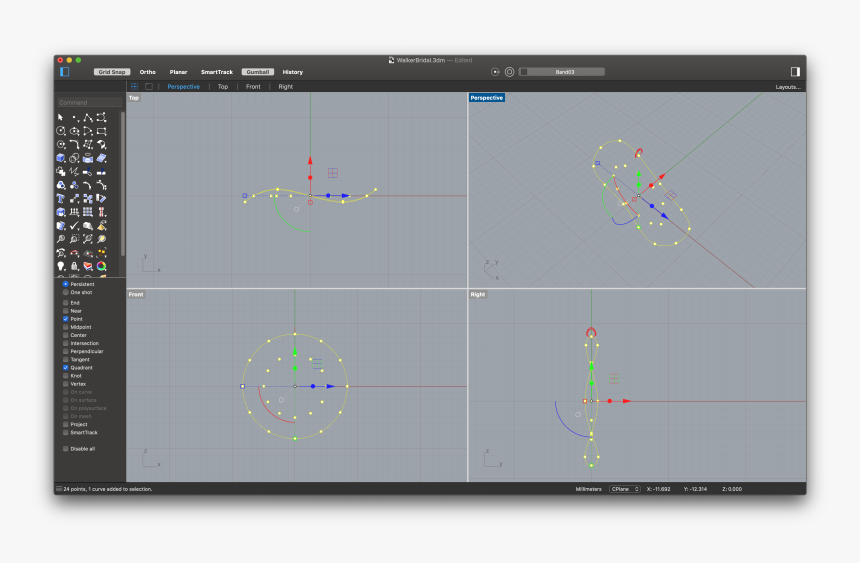Select the One shot osnap radio button
Image resolution: width=860 pixels, height=563 pixels.
[x=65, y=292]
